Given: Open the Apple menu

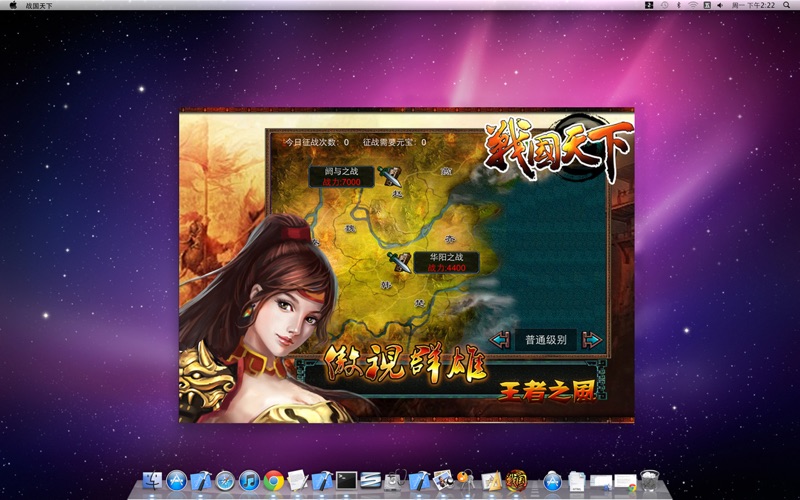Looking at the screenshot, I should [x=13, y=5].
